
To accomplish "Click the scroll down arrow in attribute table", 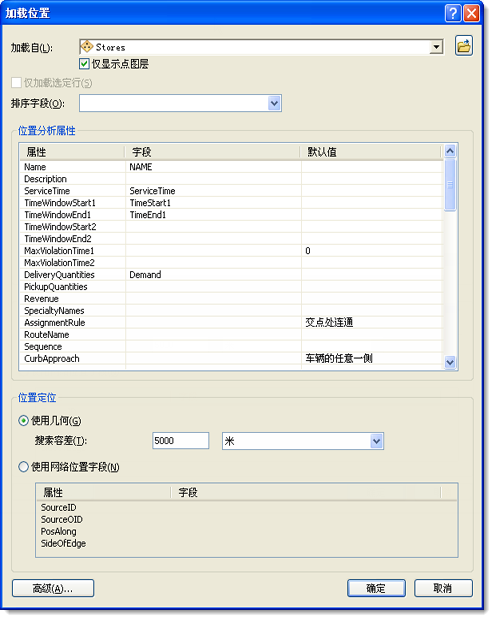I will (450, 362).
